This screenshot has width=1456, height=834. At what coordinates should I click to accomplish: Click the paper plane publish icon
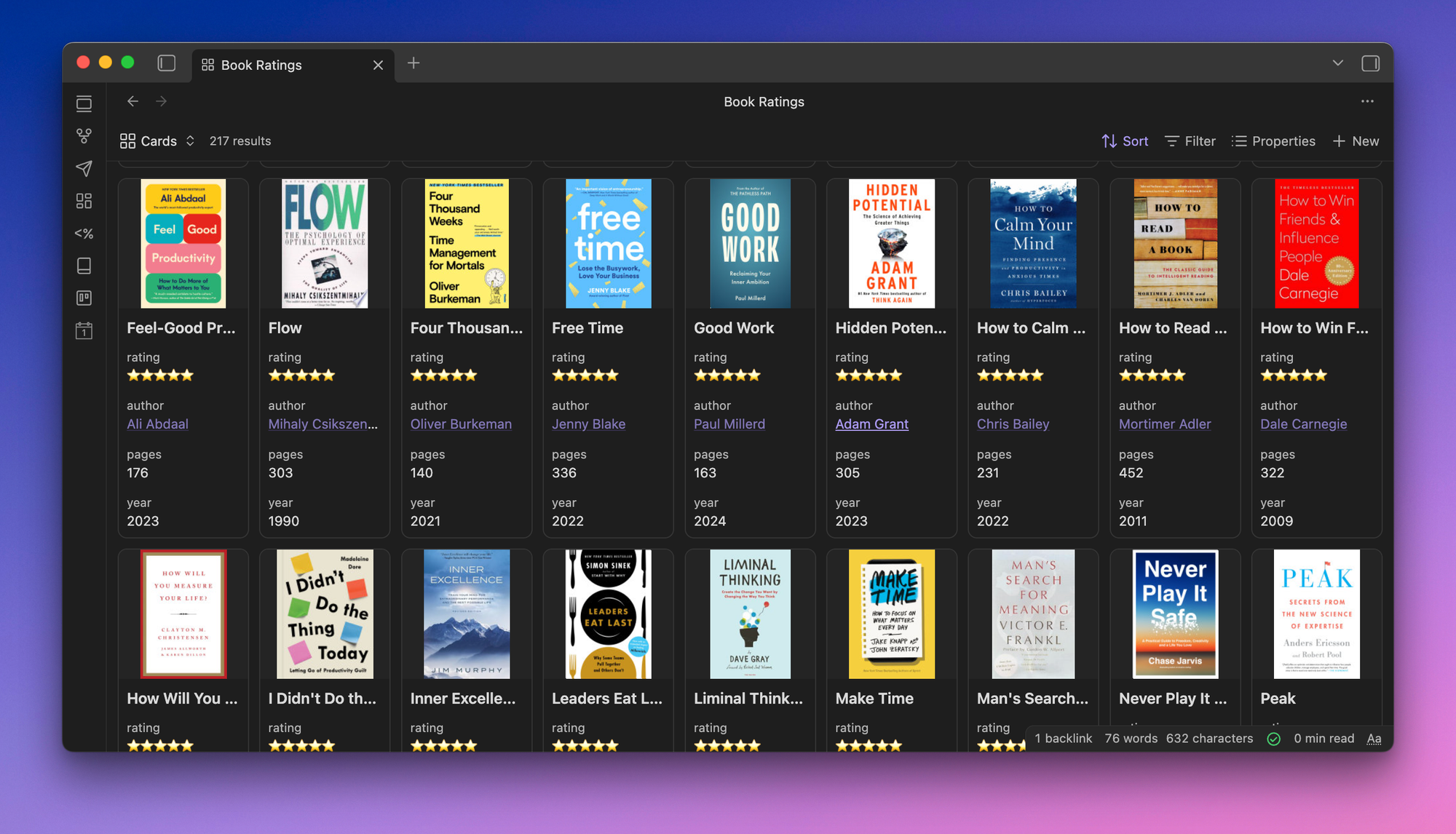pos(84,168)
